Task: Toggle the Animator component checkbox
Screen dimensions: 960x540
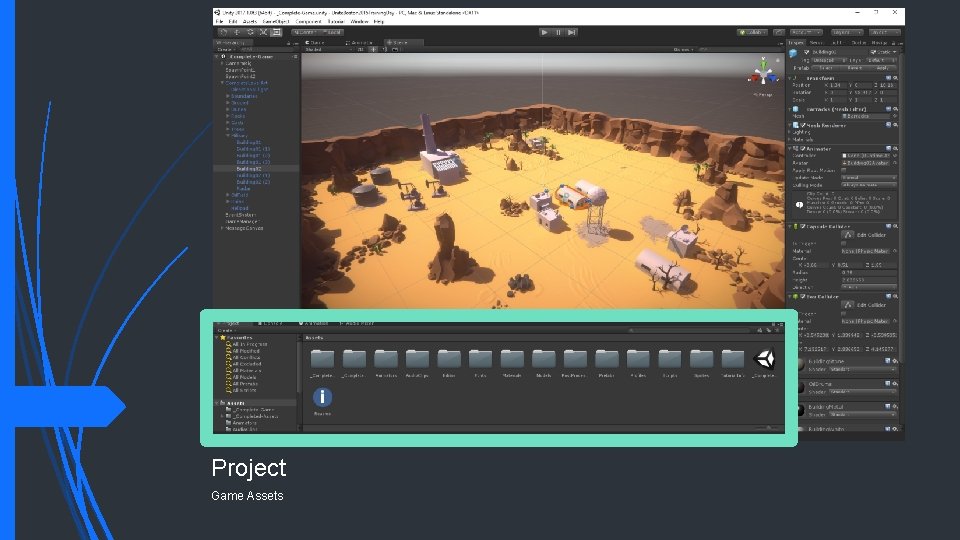Action: point(803,149)
